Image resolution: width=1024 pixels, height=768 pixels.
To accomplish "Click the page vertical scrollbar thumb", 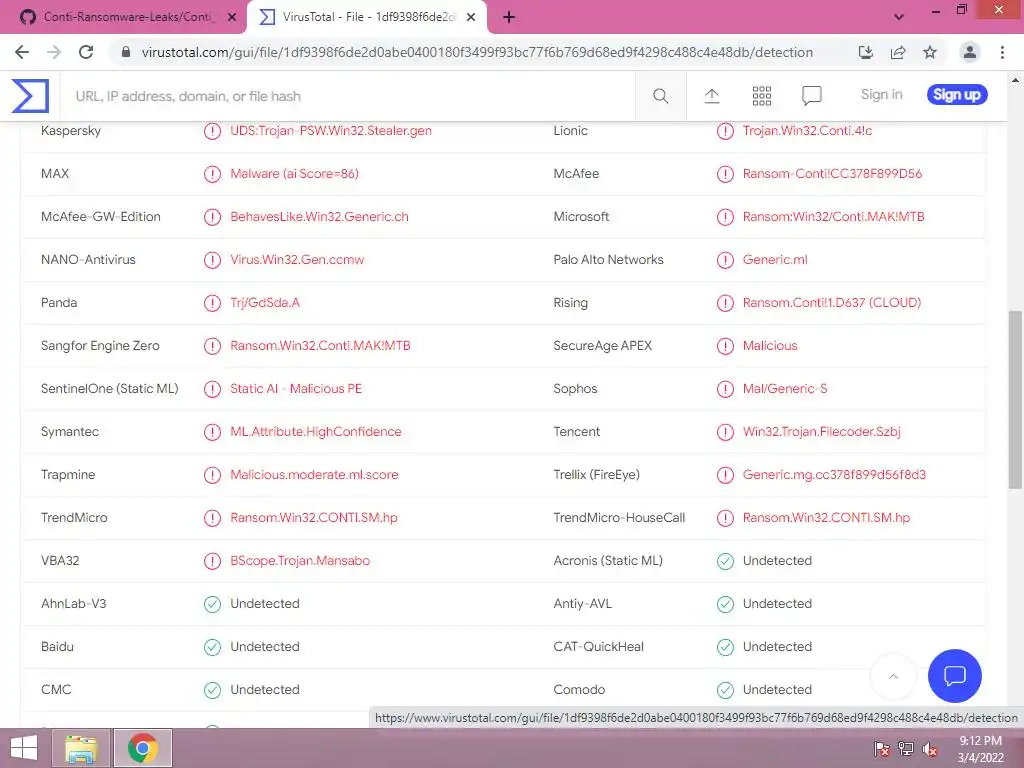I will [1015, 400].
